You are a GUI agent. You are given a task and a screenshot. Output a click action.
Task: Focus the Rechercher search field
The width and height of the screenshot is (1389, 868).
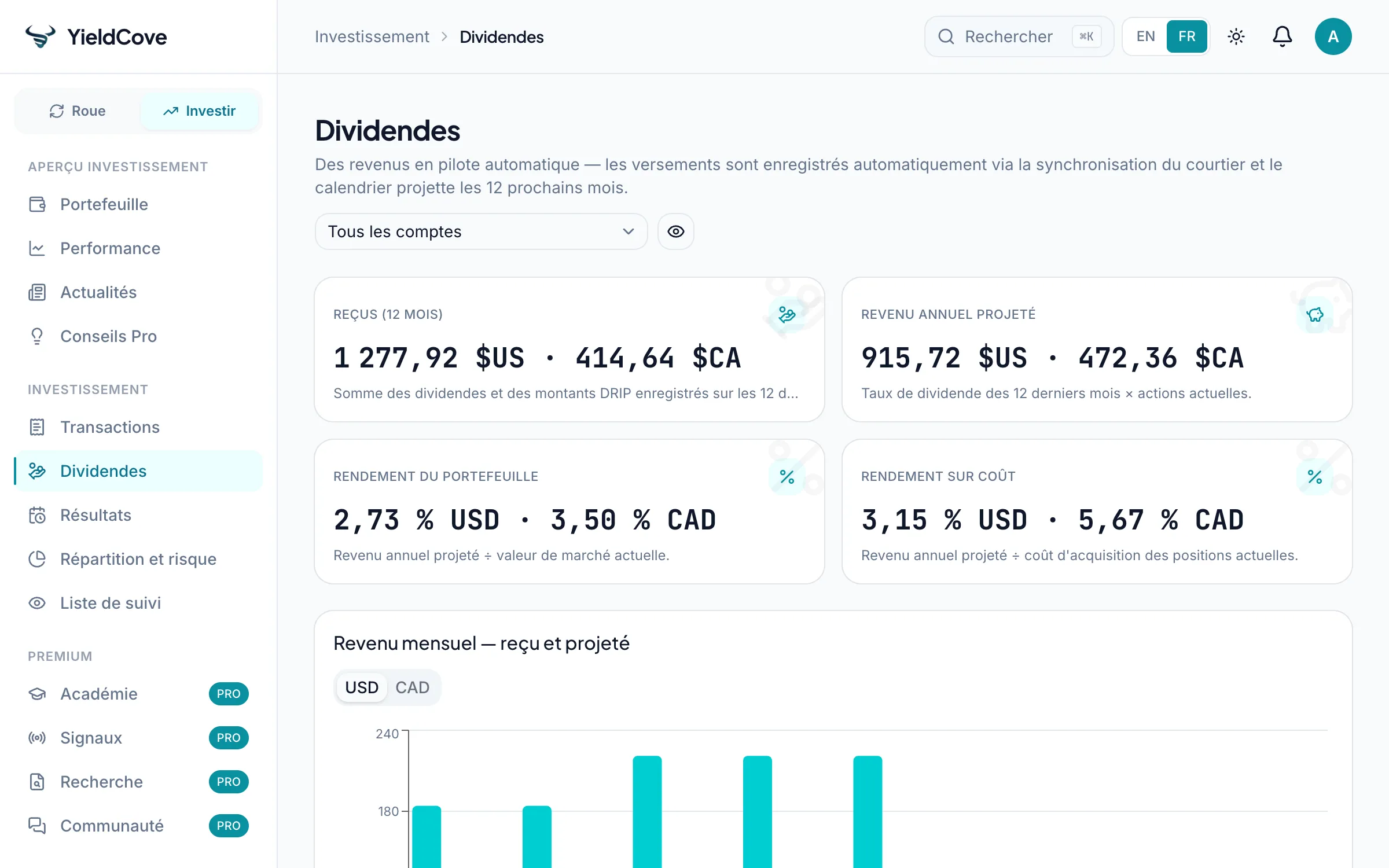(1019, 36)
